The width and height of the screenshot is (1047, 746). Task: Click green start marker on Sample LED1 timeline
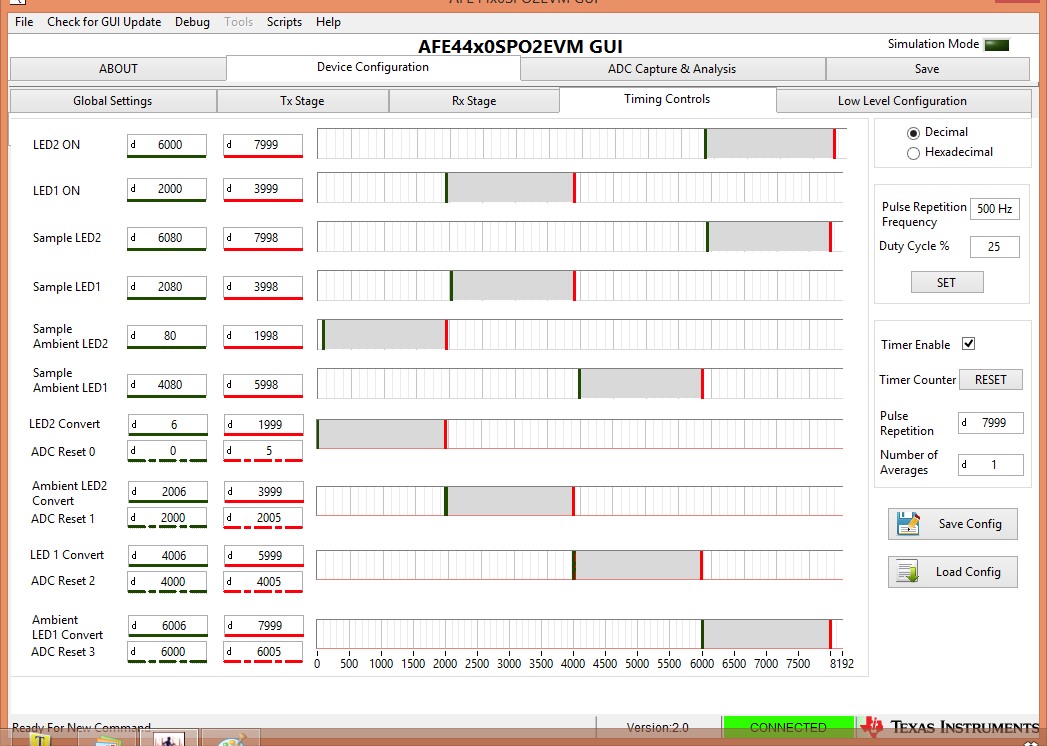[451, 285]
